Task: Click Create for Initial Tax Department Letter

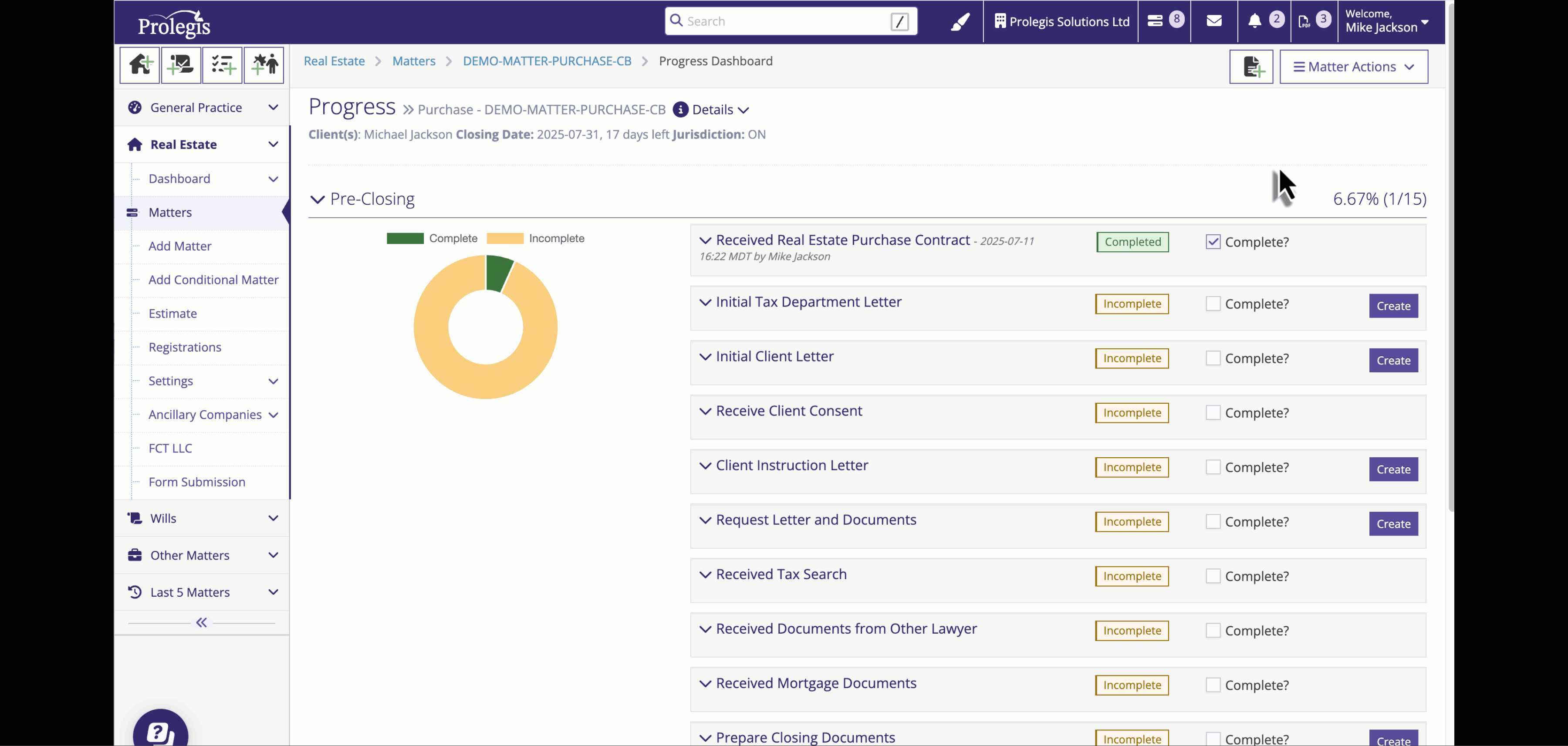Action: tap(1393, 305)
